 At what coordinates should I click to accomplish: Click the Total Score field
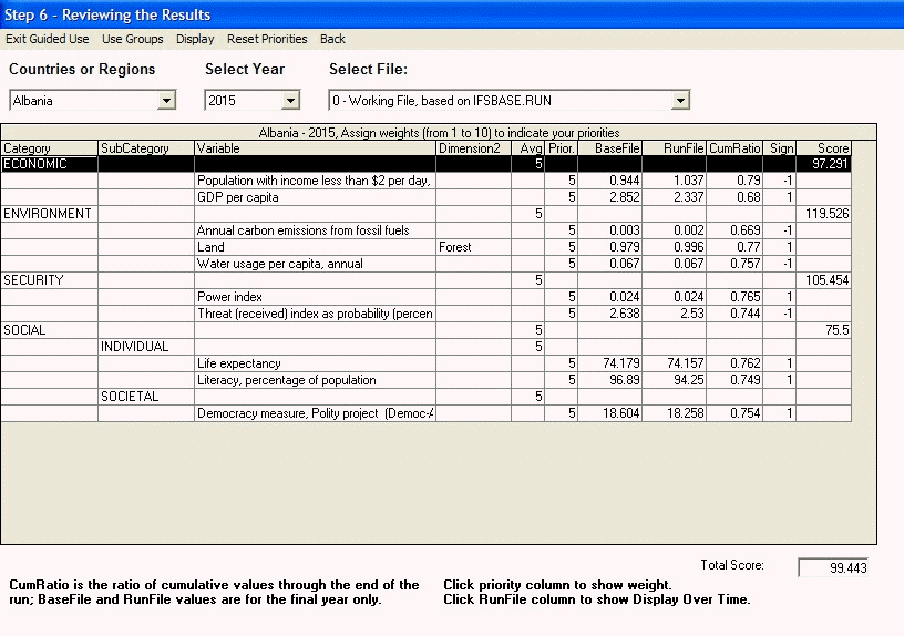[x=833, y=568]
